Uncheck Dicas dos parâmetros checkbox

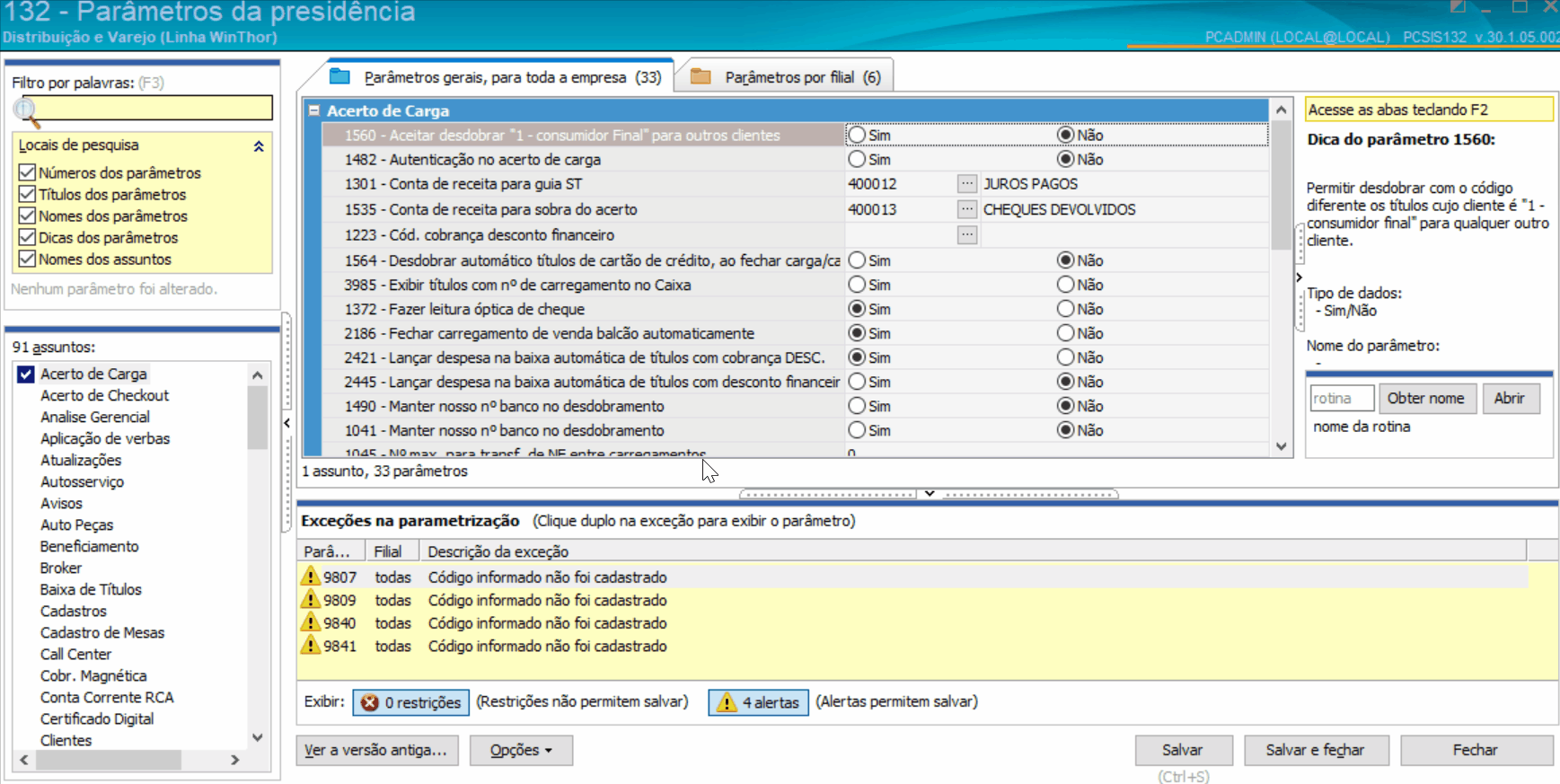pyautogui.click(x=27, y=237)
